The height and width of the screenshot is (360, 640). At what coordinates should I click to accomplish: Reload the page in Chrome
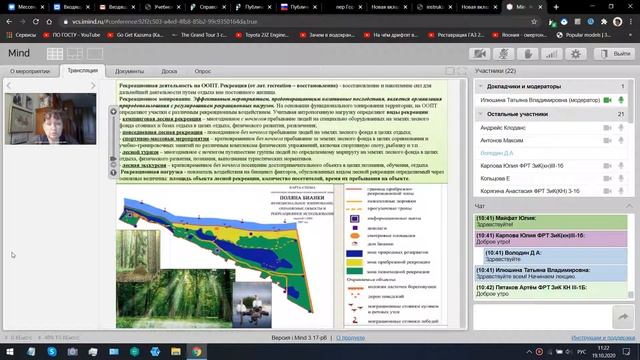pyautogui.click(x=36, y=22)
